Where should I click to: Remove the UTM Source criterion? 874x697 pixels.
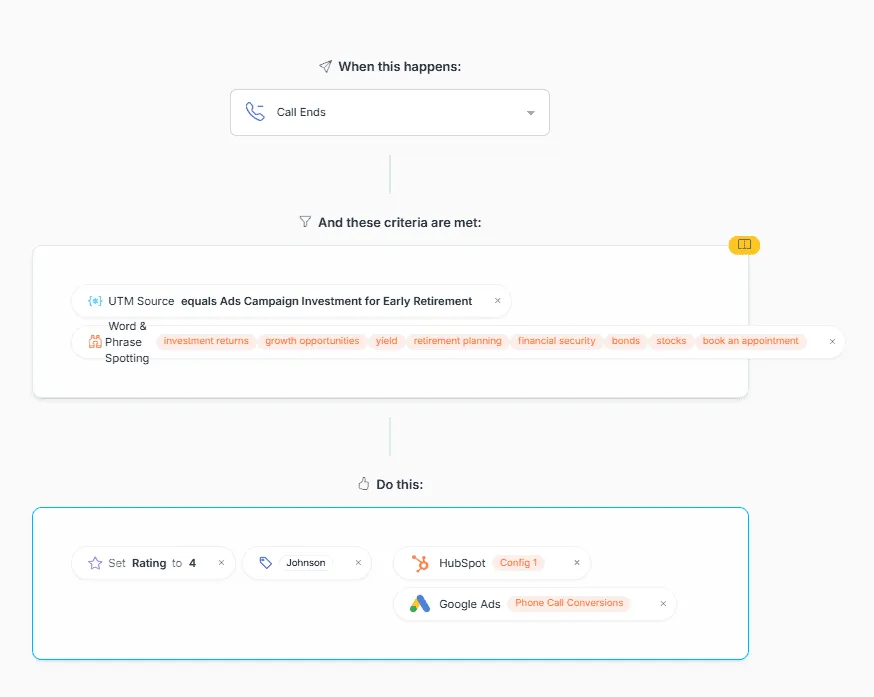tap(498, 301)
